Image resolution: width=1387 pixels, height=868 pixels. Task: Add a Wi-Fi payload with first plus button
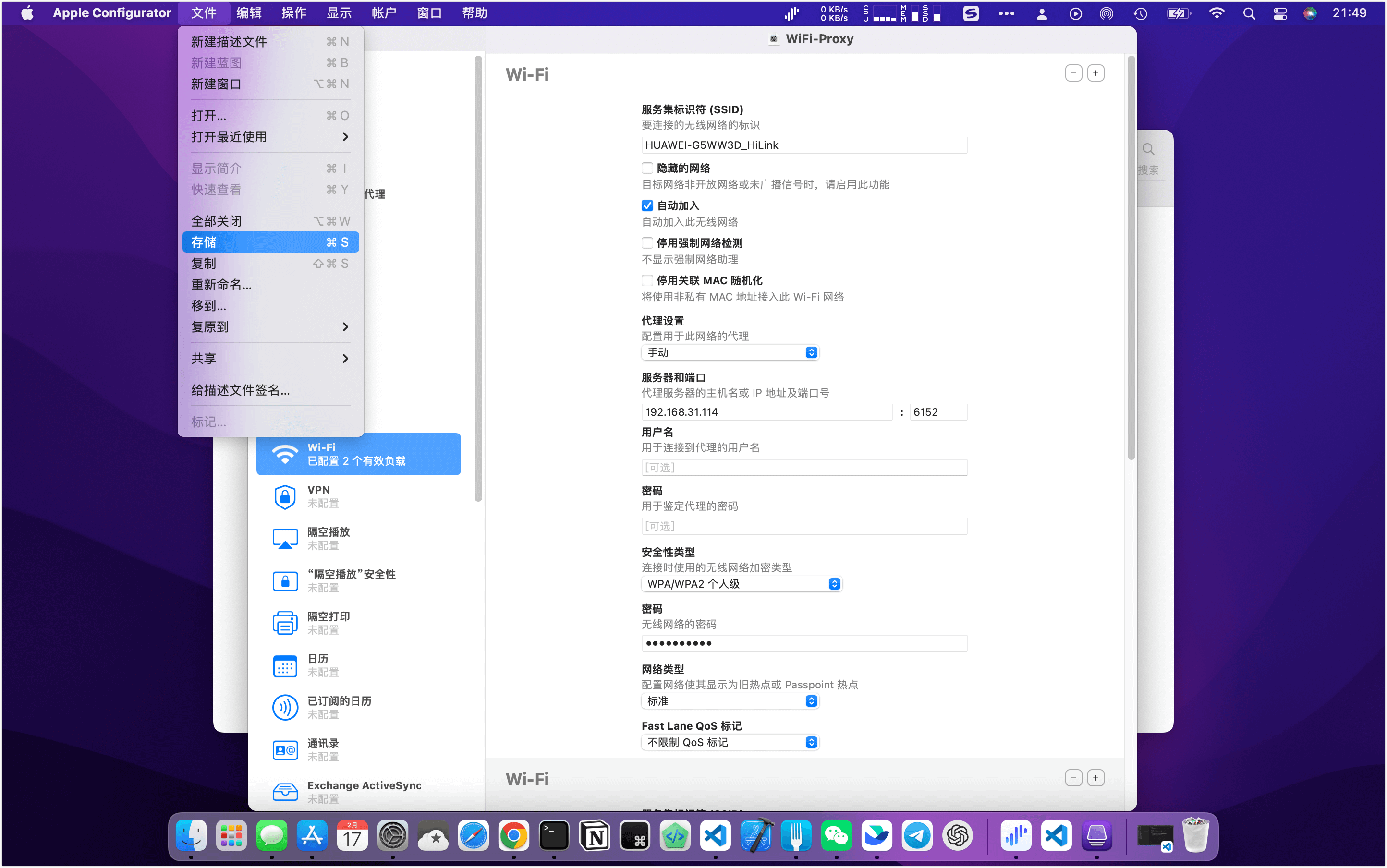point(1096,73)
